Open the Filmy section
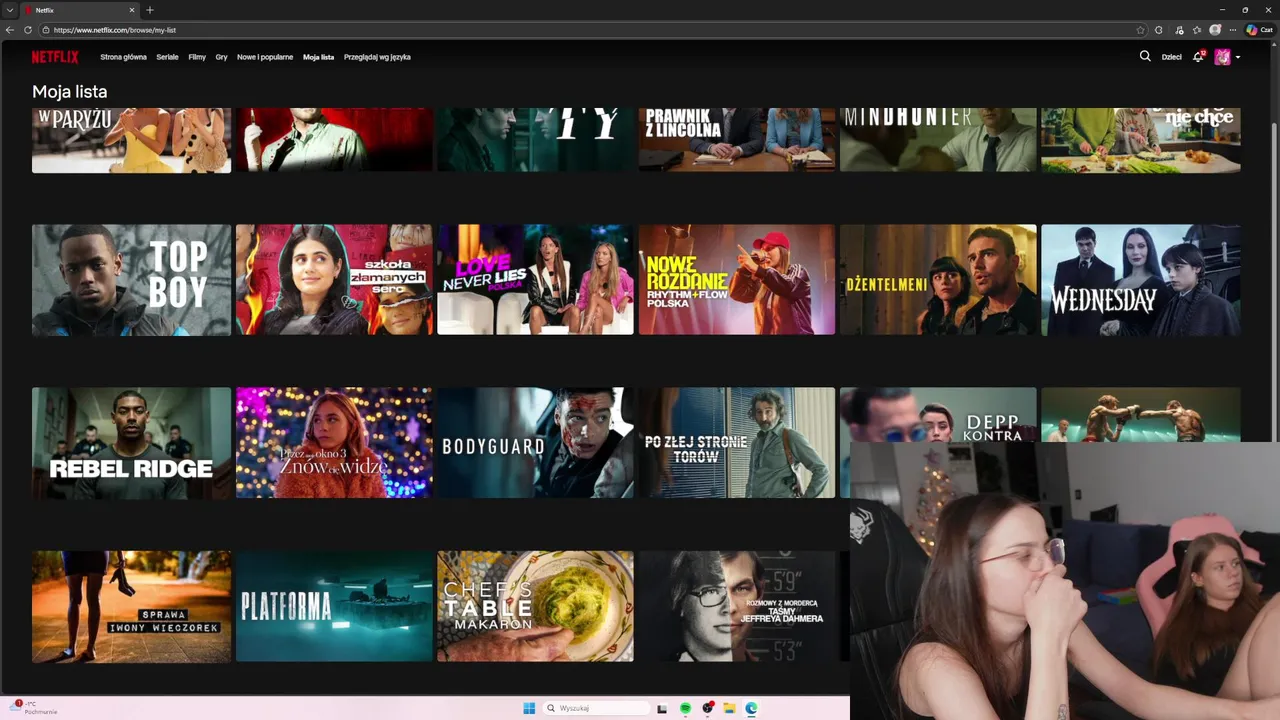The width and height of the screenshot is (1280, 720). [197, 57]
